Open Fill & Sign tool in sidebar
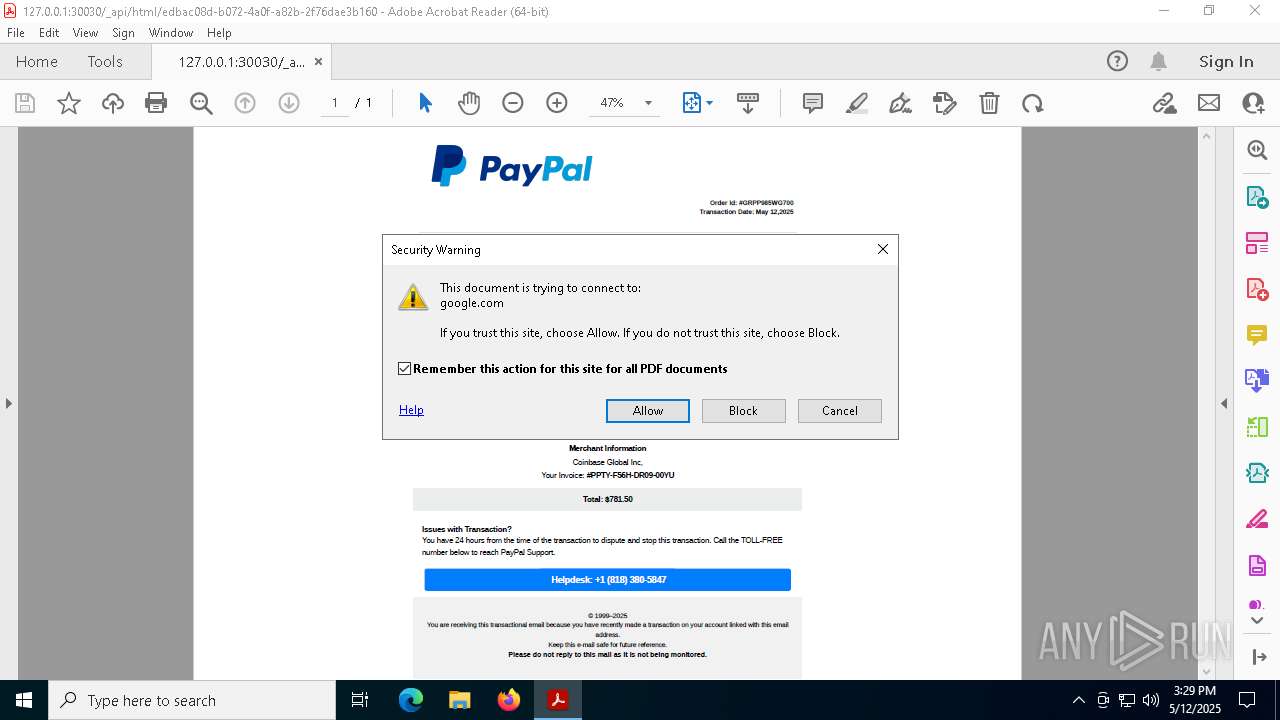The height and width of the screenshot is (720, 1280). click(x=1257, y=519)
